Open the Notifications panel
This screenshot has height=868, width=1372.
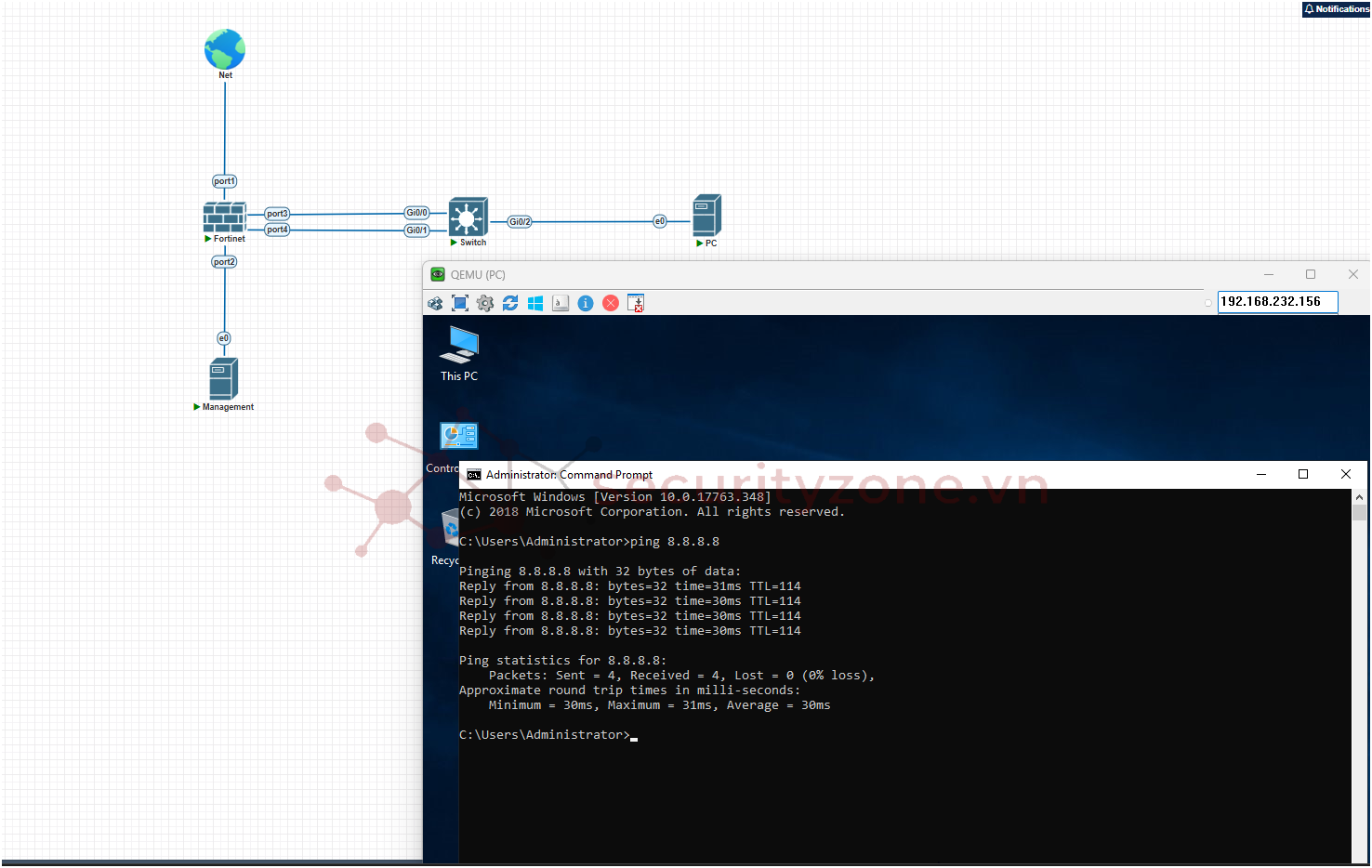(x=1337, y=9)
